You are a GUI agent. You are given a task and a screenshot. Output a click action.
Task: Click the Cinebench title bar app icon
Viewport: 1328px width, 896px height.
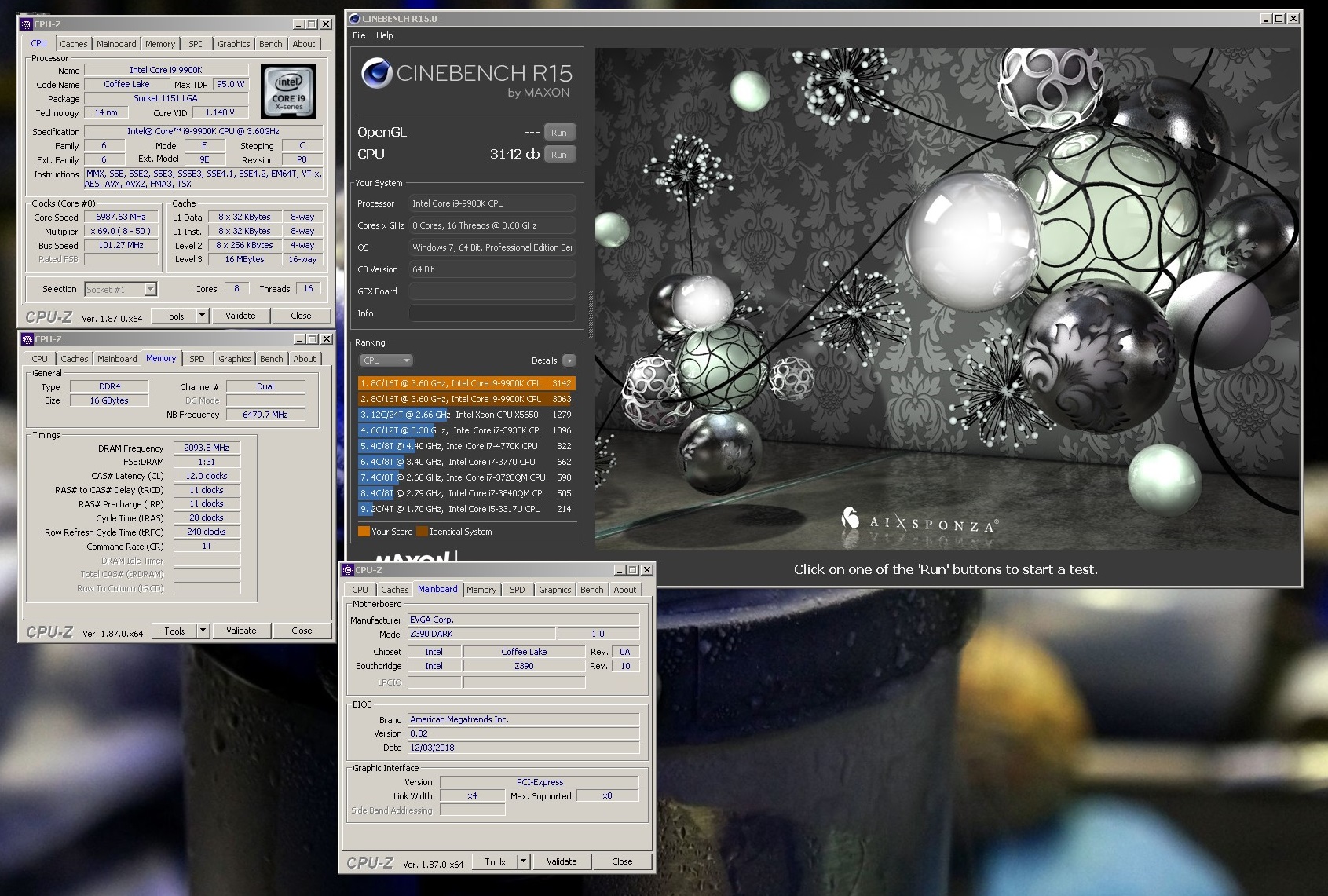click(x=354, y=19)
